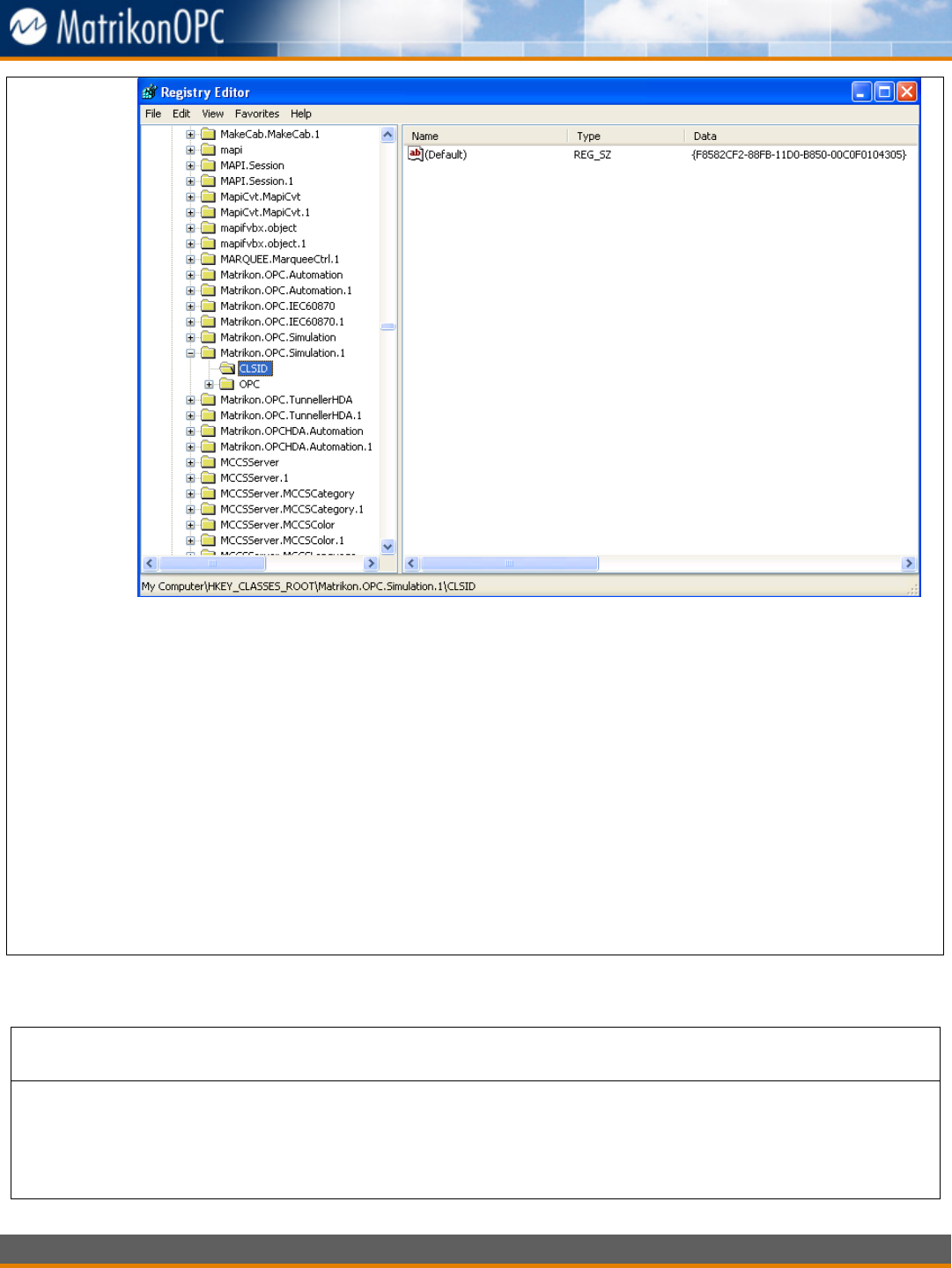Select the CLSID tree item

(255, 369)
